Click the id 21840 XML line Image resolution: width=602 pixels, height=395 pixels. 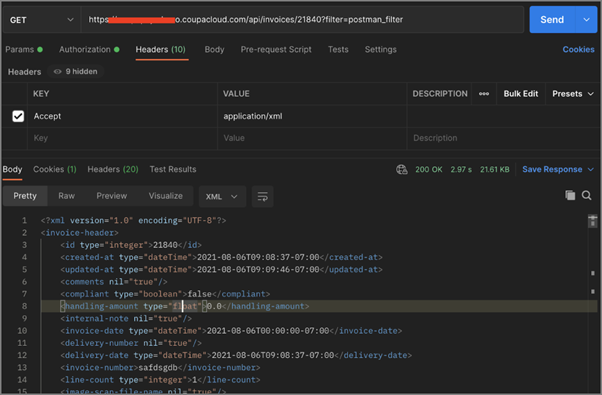(x=131, y=245)
